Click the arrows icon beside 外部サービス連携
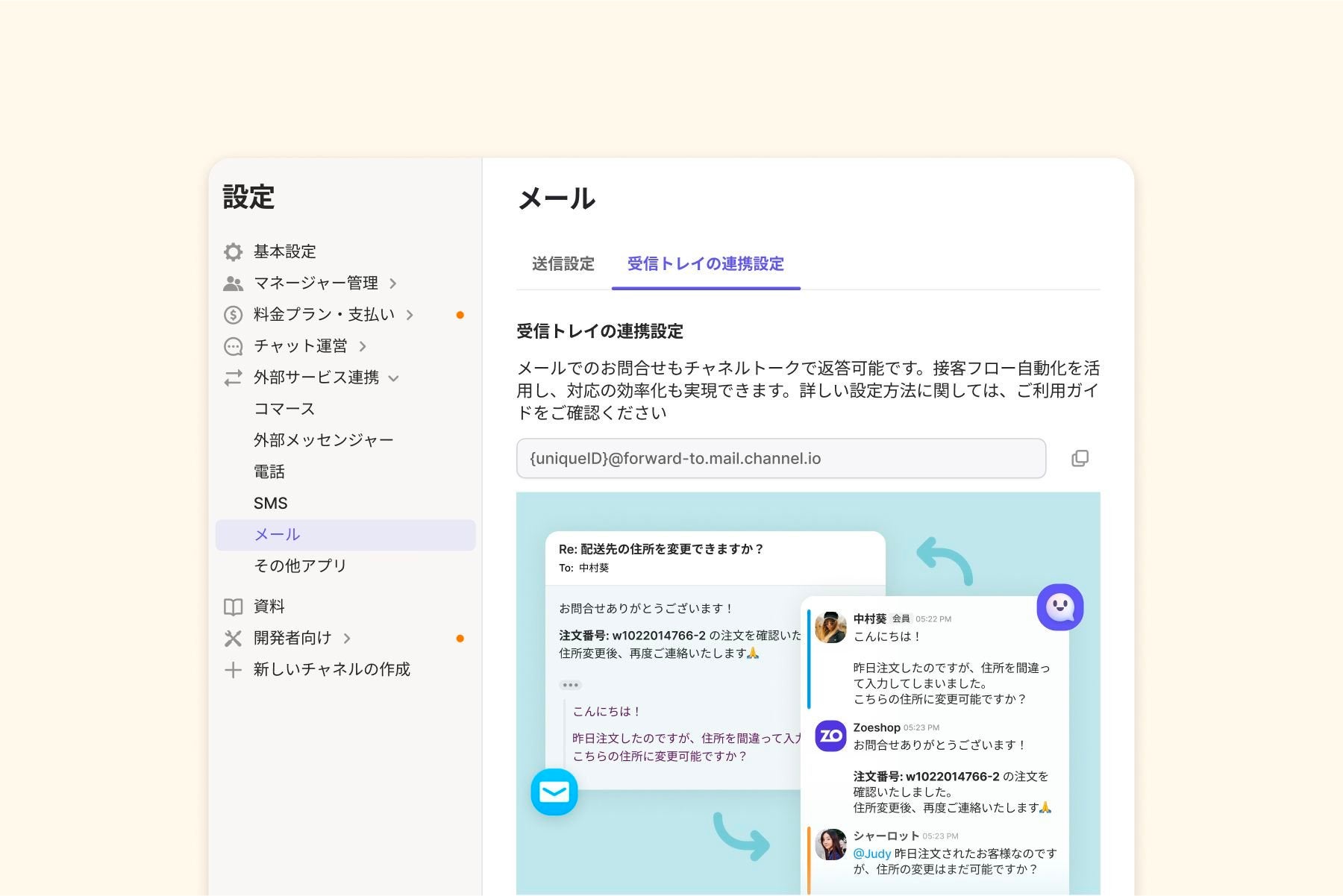1343x896 pixels. (233, 377)
